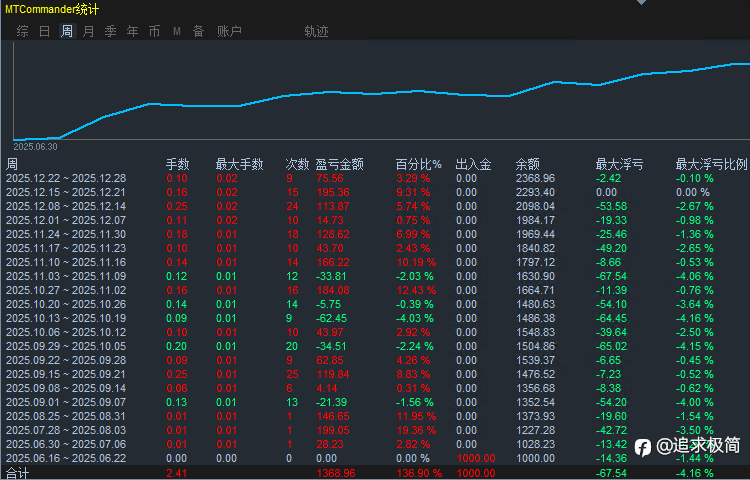
Task: Sort by 盈亏金额 column header
Action: pos(339,164)
